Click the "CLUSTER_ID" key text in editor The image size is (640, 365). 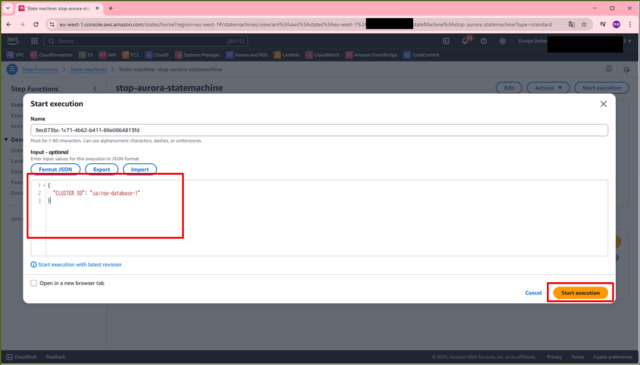tap(69, 193)
